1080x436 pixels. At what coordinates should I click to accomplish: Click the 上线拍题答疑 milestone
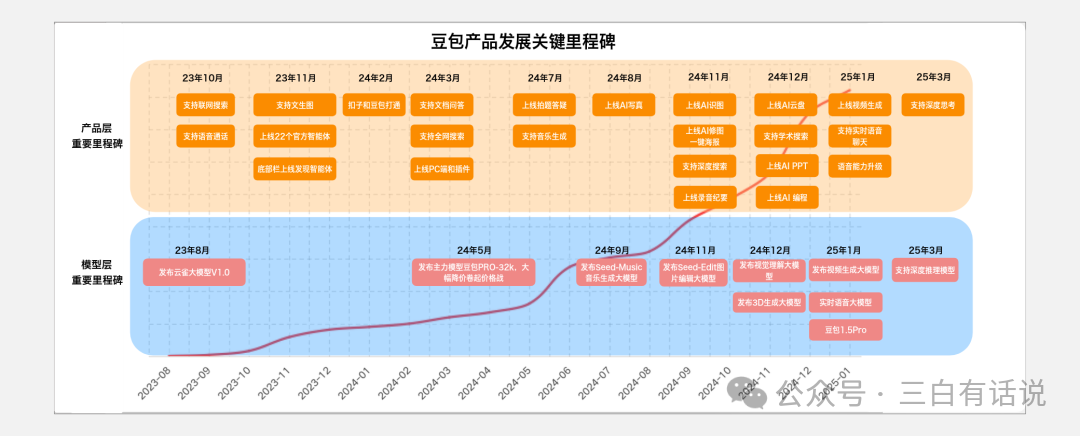coord(544,105)
